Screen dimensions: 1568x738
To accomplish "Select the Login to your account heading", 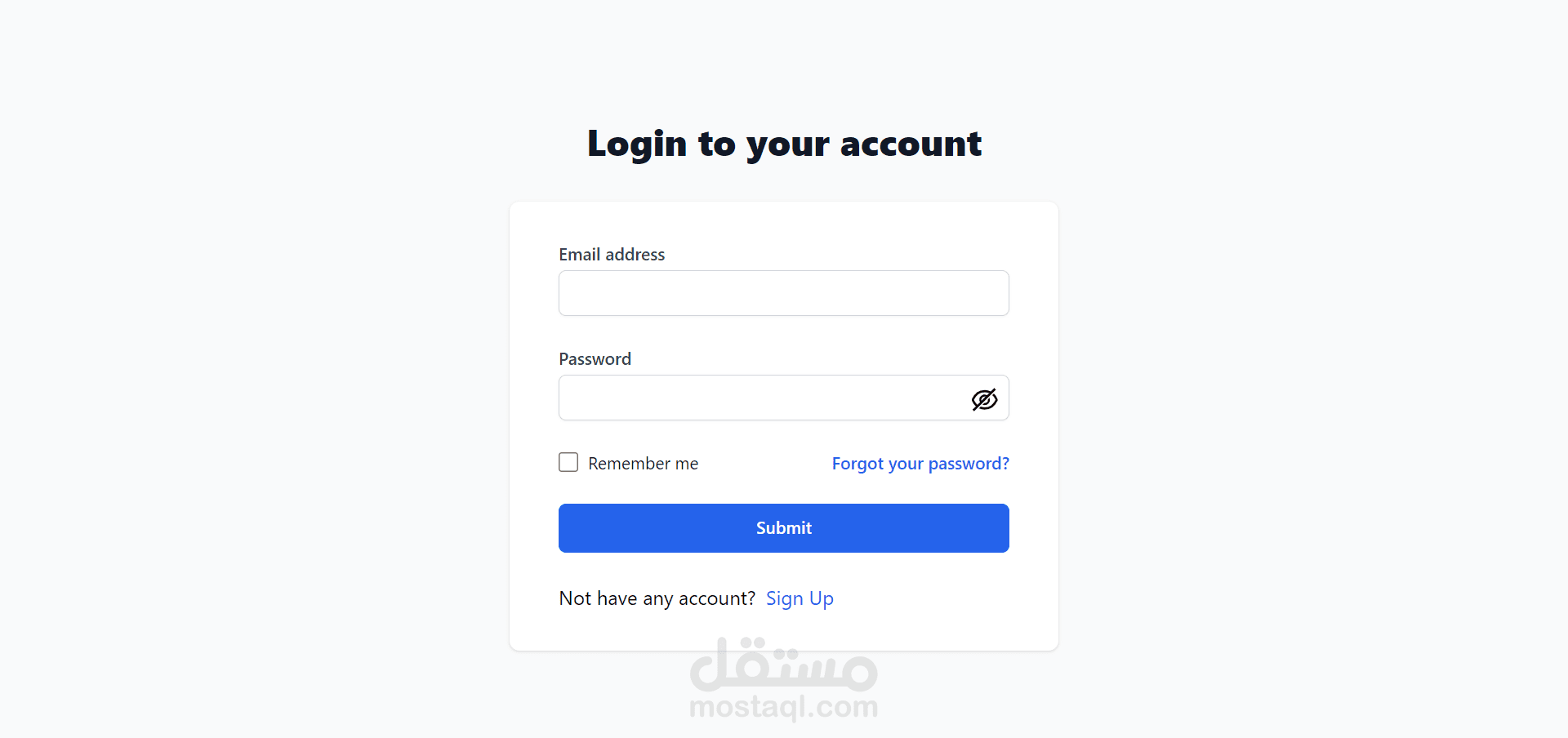I will [x=784, y=144].
